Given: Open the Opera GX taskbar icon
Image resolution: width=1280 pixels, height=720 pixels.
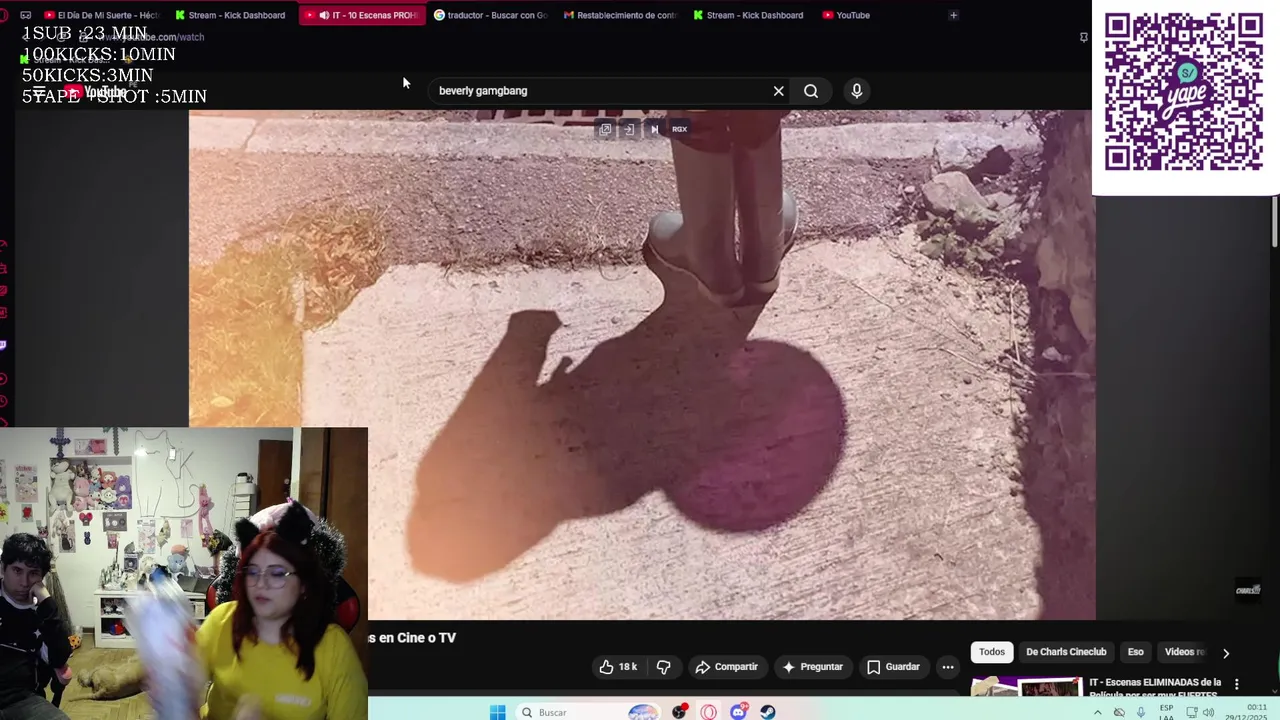Looking at the screenshot, I should tap(709, 712).
